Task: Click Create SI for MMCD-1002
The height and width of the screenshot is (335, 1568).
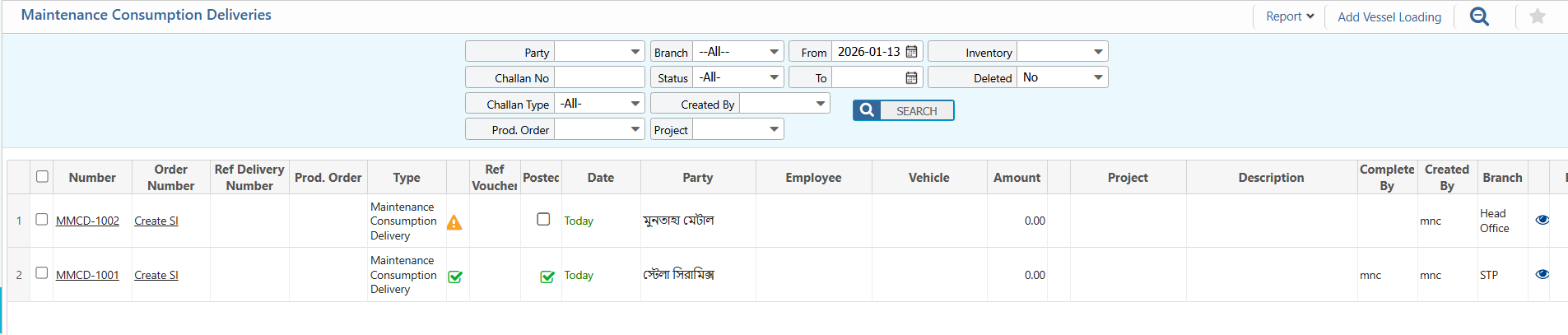Action: click(156, 221)
